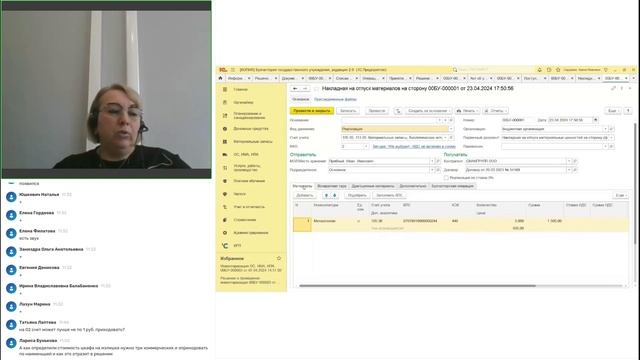Open the Главное section in sidebar
The image size is (640, 360).
click(240, 89)
